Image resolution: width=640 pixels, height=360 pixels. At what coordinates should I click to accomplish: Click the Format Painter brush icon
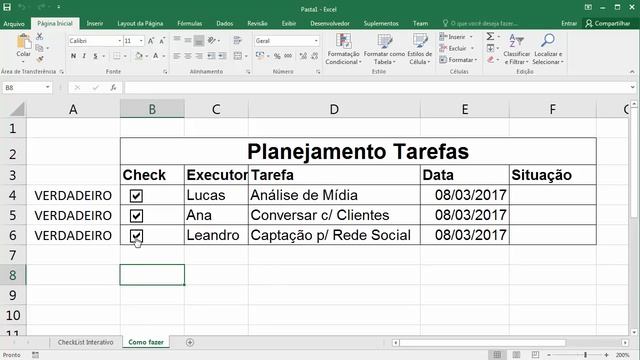click(x=40, y=59)
